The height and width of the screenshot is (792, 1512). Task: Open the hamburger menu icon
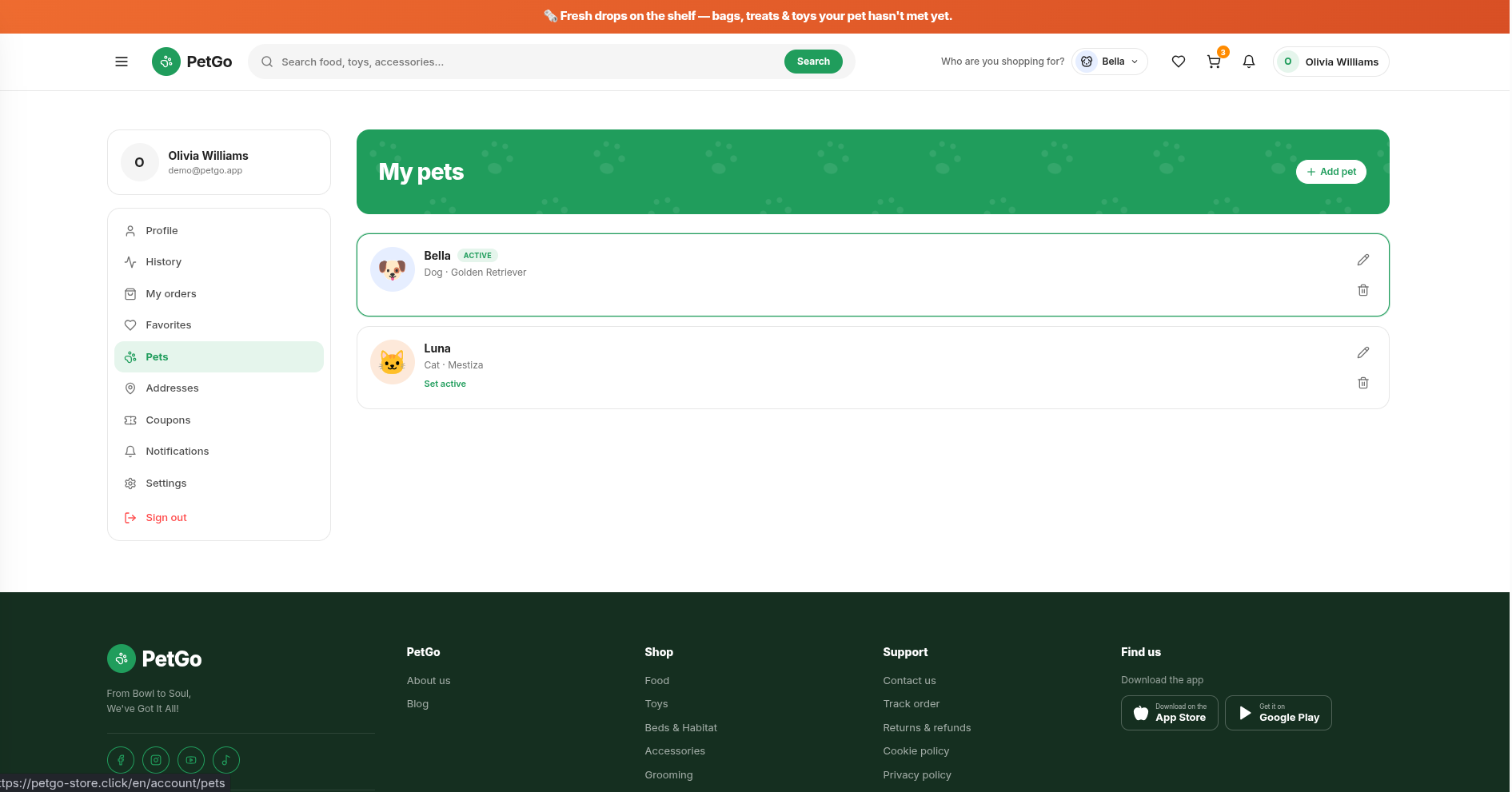click(x=122, y=62)
